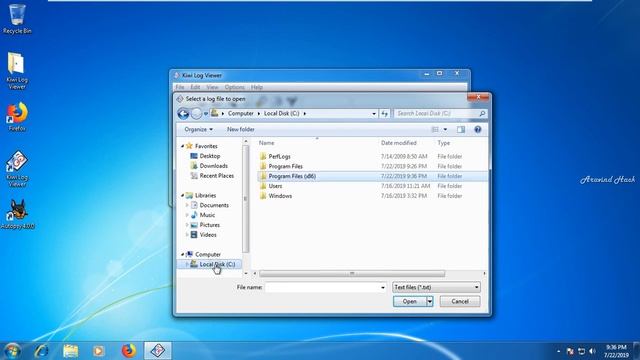Select the Autopsy desktop shortcut

click(18, 214)
